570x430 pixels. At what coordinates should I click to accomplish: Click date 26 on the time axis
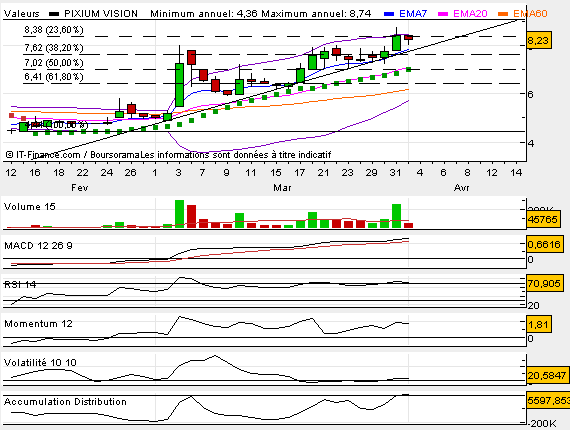point(131,172)
